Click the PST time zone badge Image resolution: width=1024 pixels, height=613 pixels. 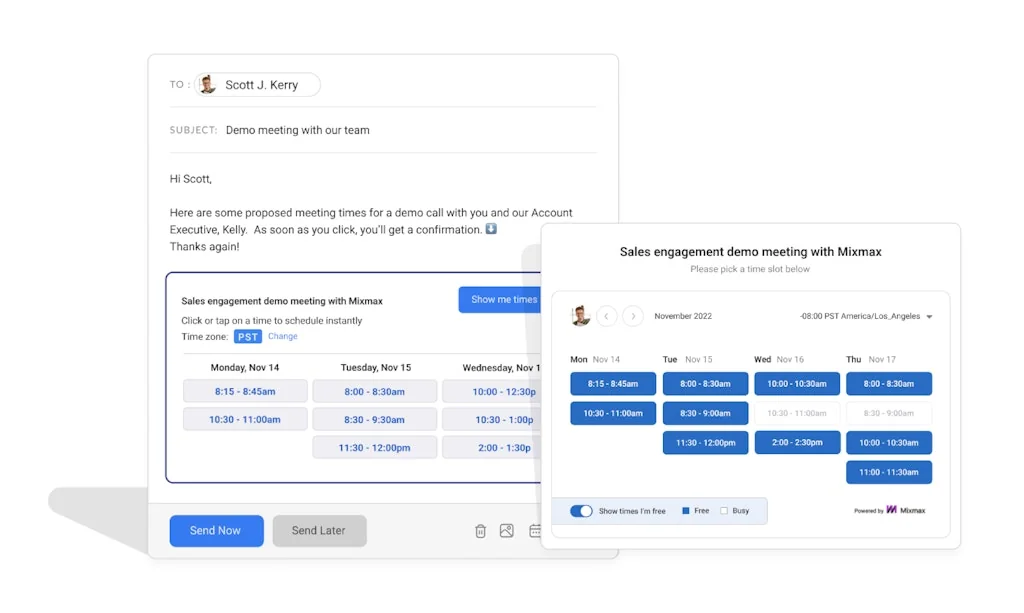[247, 336]
